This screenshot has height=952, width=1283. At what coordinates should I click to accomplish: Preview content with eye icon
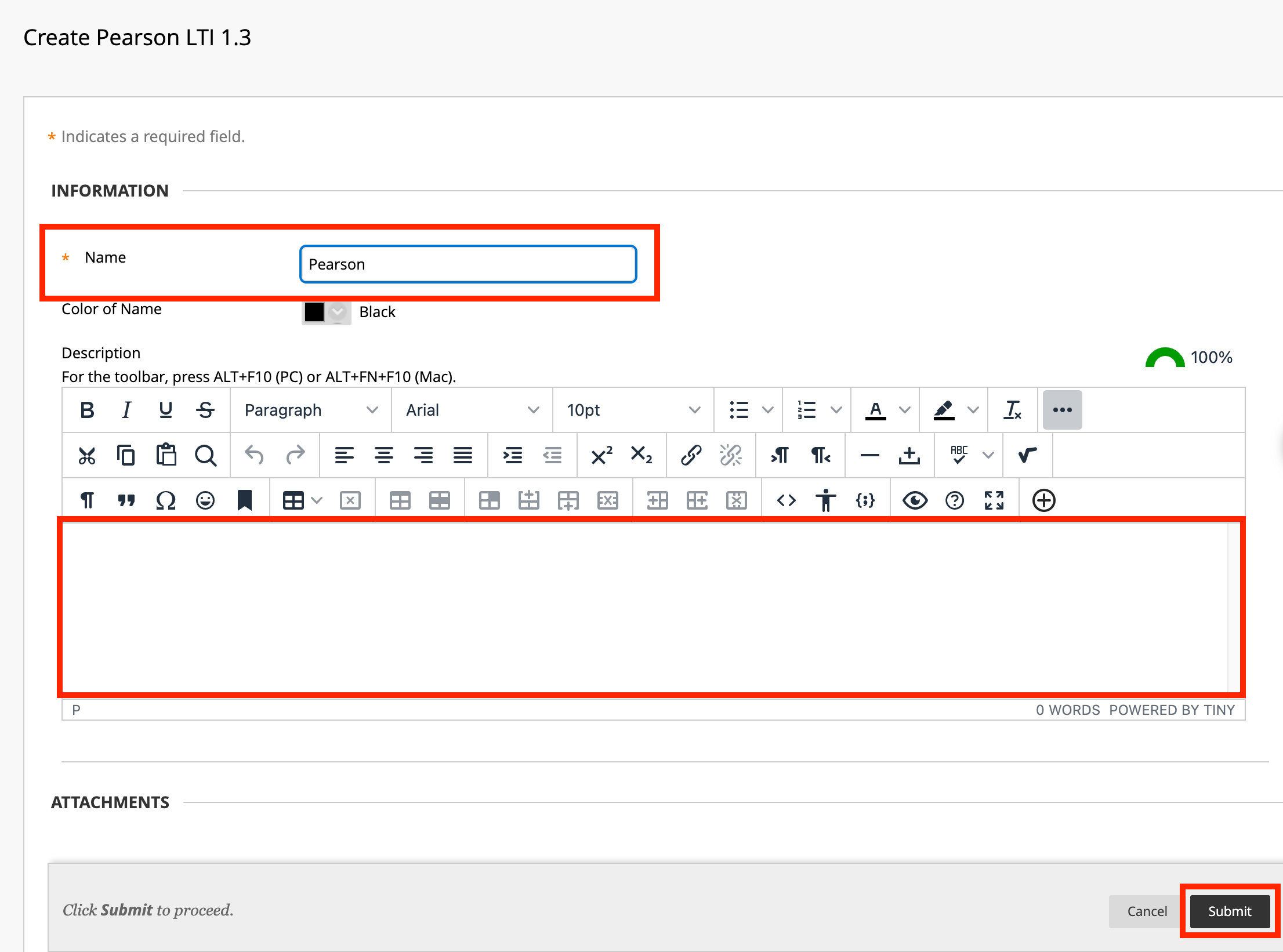click(915, 500)
